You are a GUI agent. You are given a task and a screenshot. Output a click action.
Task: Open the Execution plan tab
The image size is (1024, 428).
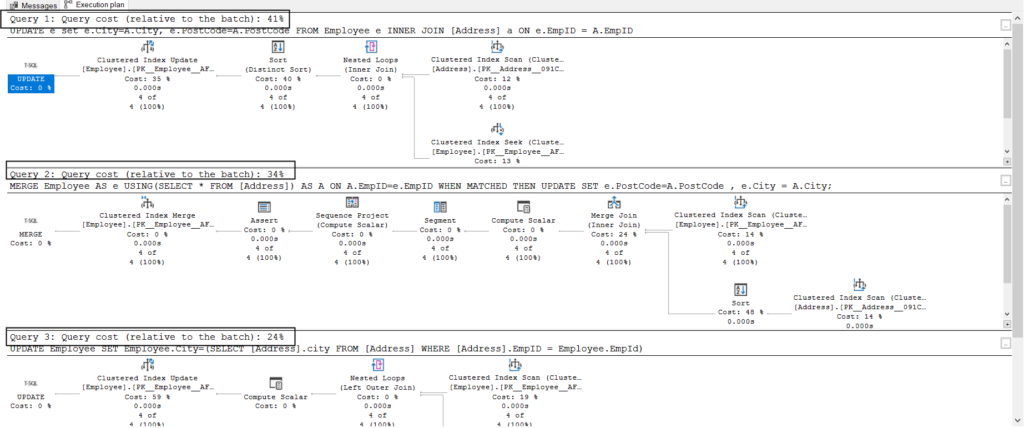click(96, 5)
